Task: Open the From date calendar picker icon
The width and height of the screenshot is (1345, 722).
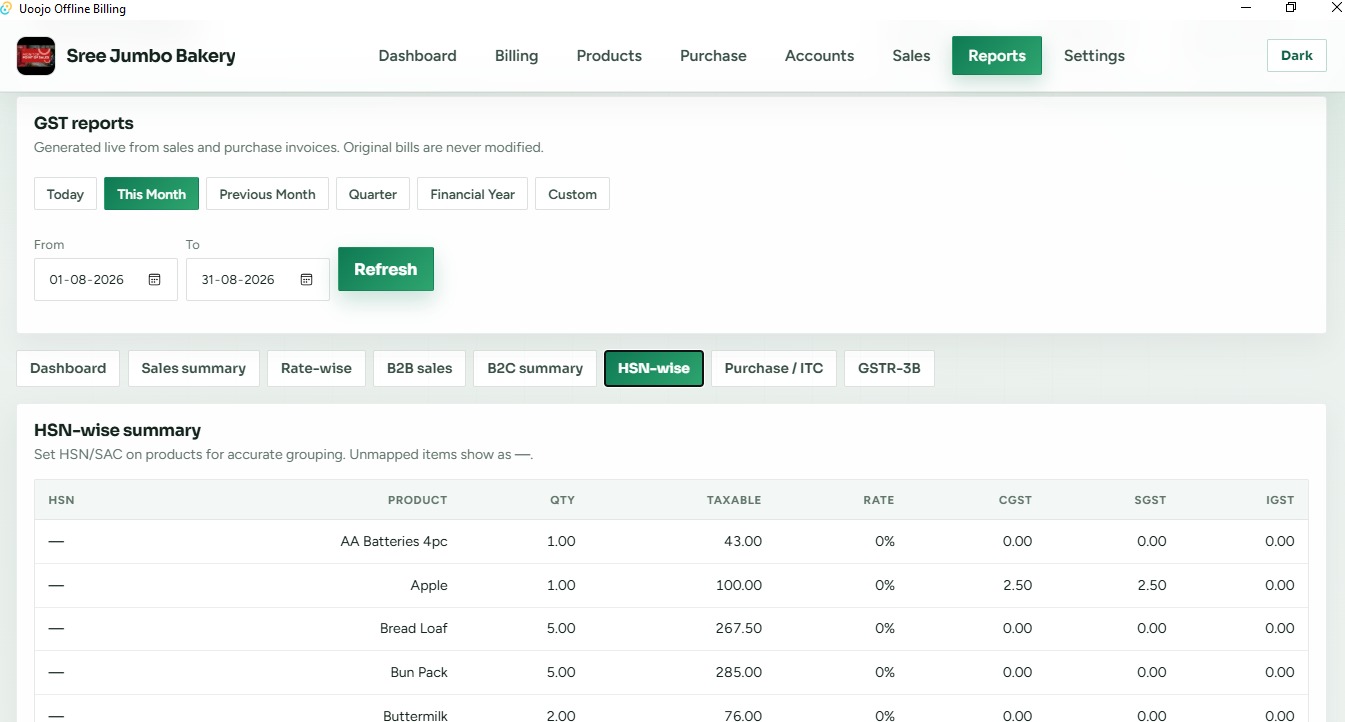Action: pos(155,280)
